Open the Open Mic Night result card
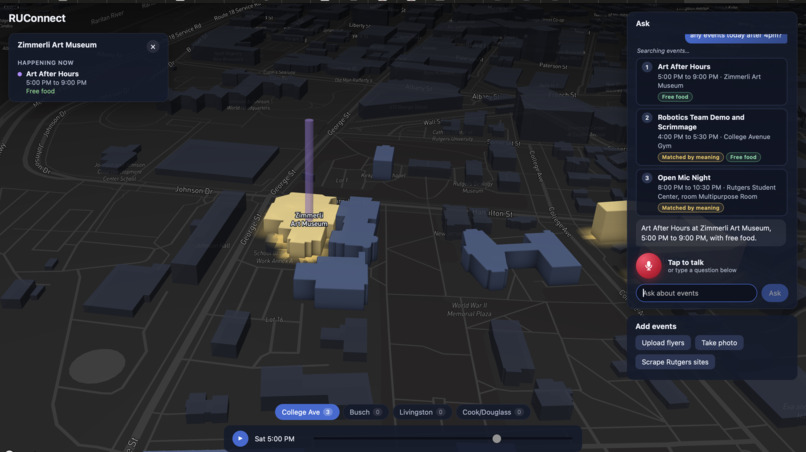Image resolution: width=806 pixels, height=452 pixels. coord(711,192)
